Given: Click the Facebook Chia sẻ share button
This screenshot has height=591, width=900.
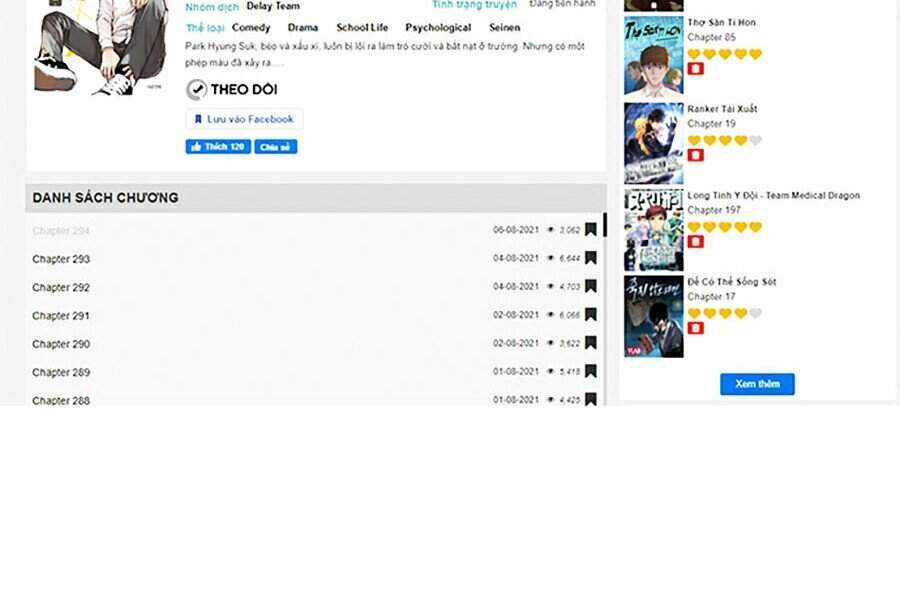Looking at the screenshot, I should pos(275,147).
